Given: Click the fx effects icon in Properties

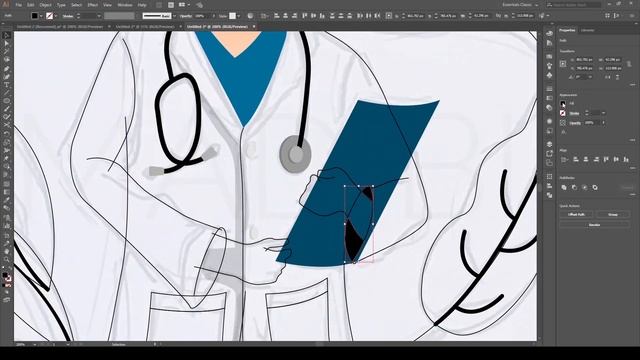Looking at the screenshot, I should (563, 132).
